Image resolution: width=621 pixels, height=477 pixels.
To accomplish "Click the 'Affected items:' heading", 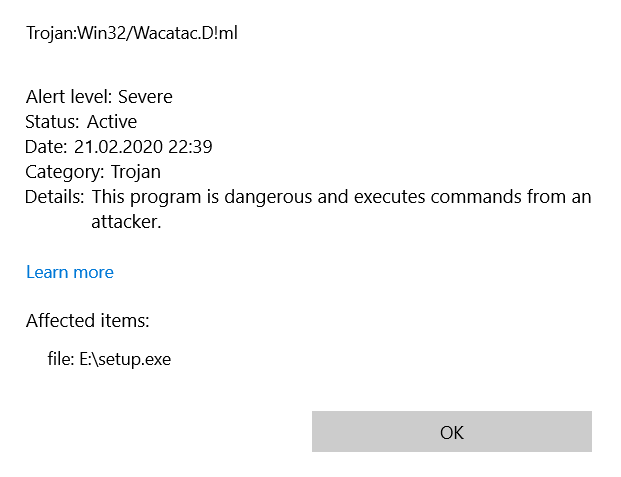I will pyautogui.click(x=88, y=321).
